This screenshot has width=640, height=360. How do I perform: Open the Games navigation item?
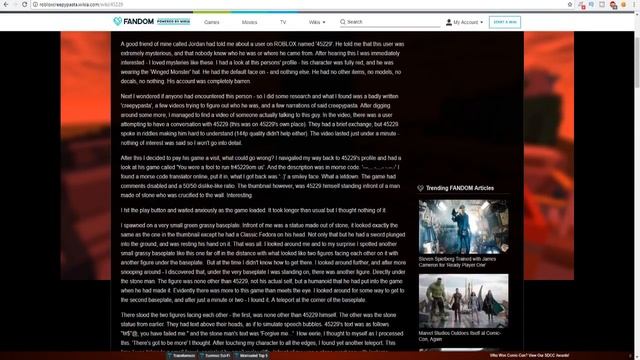point(211,22)
